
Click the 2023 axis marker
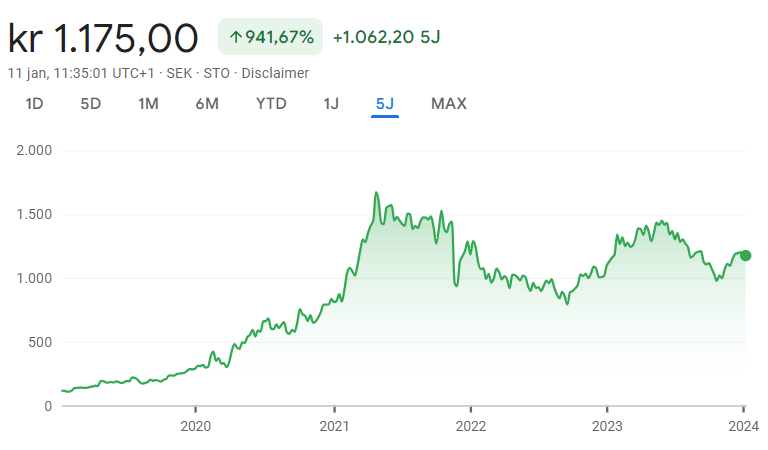[607, 426]
